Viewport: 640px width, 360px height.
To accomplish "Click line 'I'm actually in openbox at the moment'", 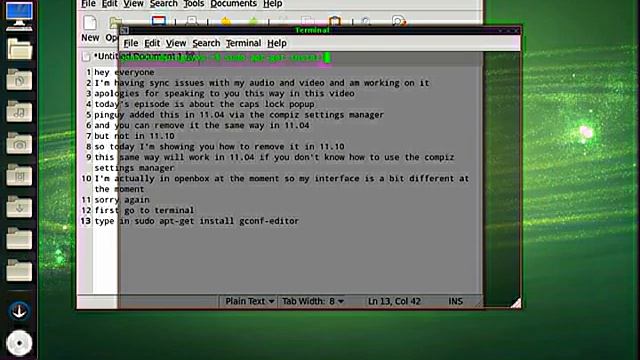I will [x=282, y=184].
